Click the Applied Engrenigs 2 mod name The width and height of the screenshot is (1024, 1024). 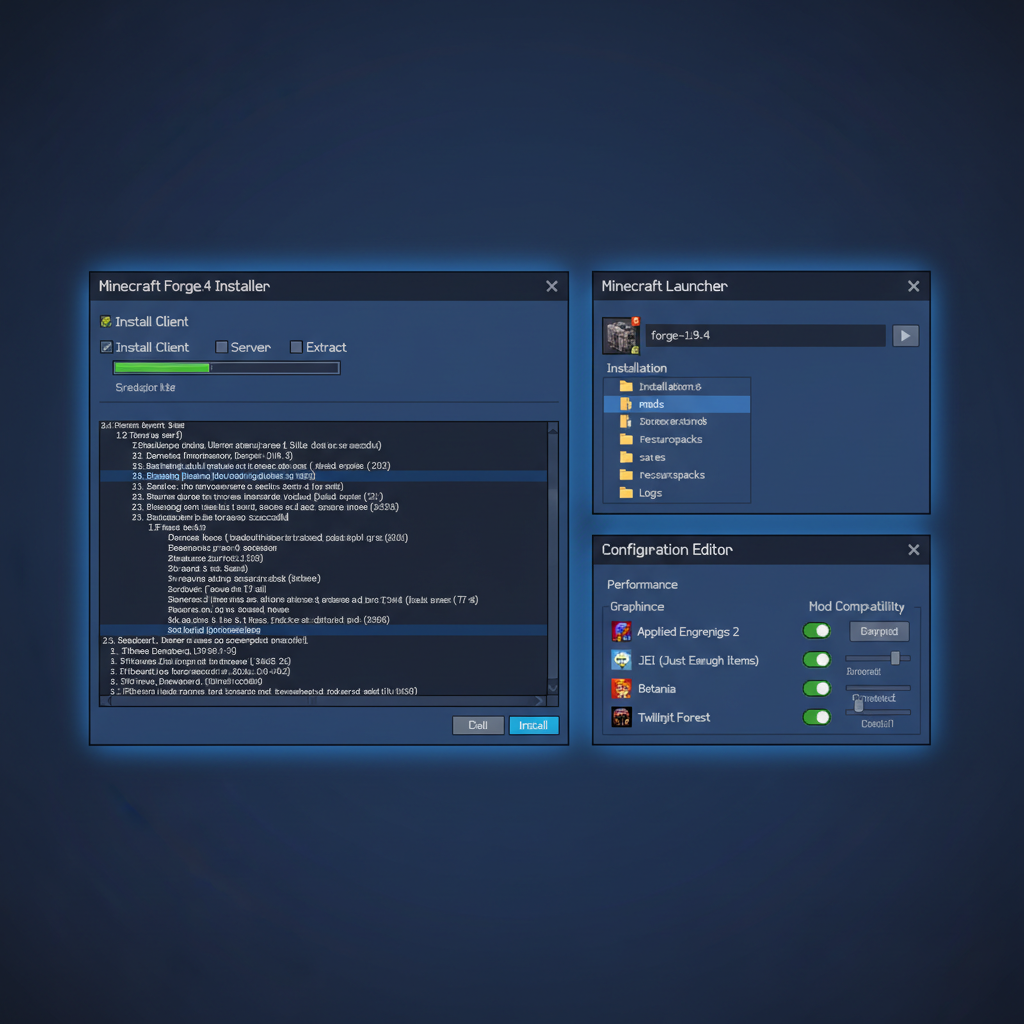point(688,632)
